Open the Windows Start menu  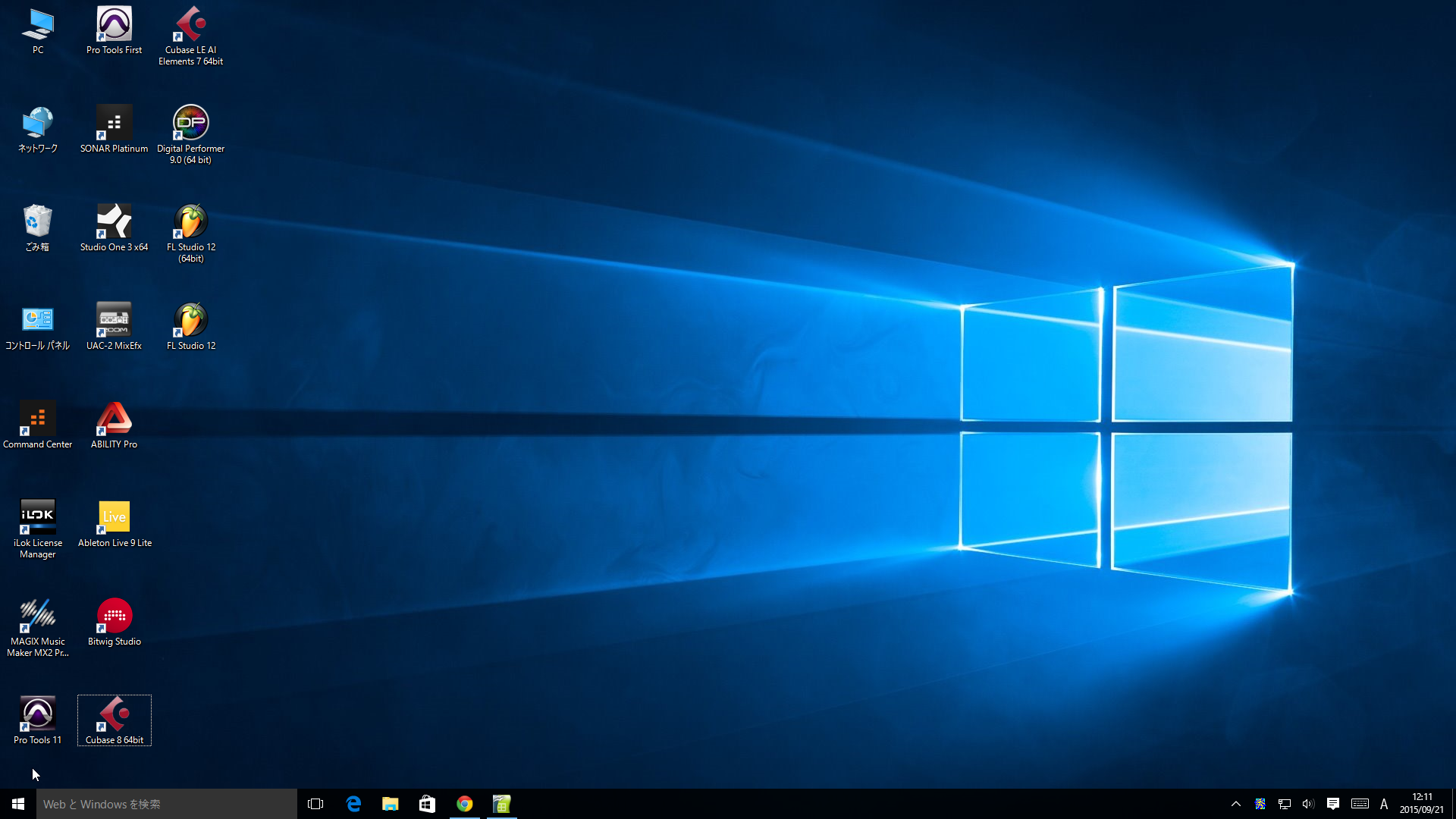coord(18,804)
